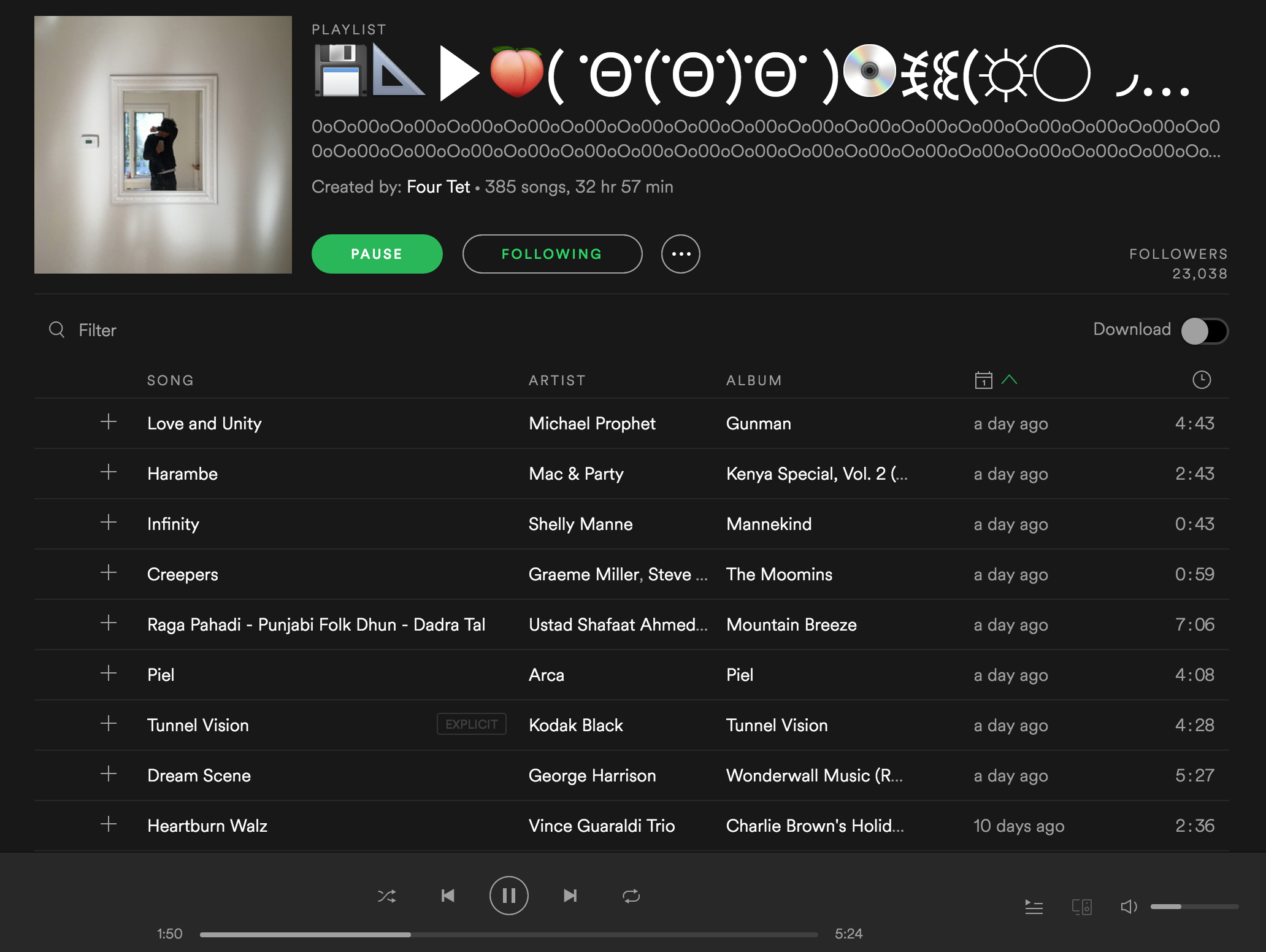Screen dimensions: 1266x952
Task: Open the Kenya Special, Vol. 2 album
Action: [x=817, y=474]
